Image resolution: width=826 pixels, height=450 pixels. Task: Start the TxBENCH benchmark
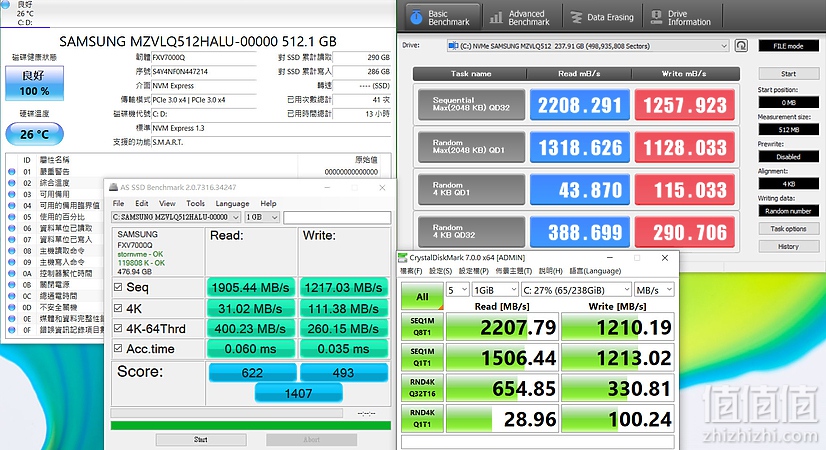point(788,74)
